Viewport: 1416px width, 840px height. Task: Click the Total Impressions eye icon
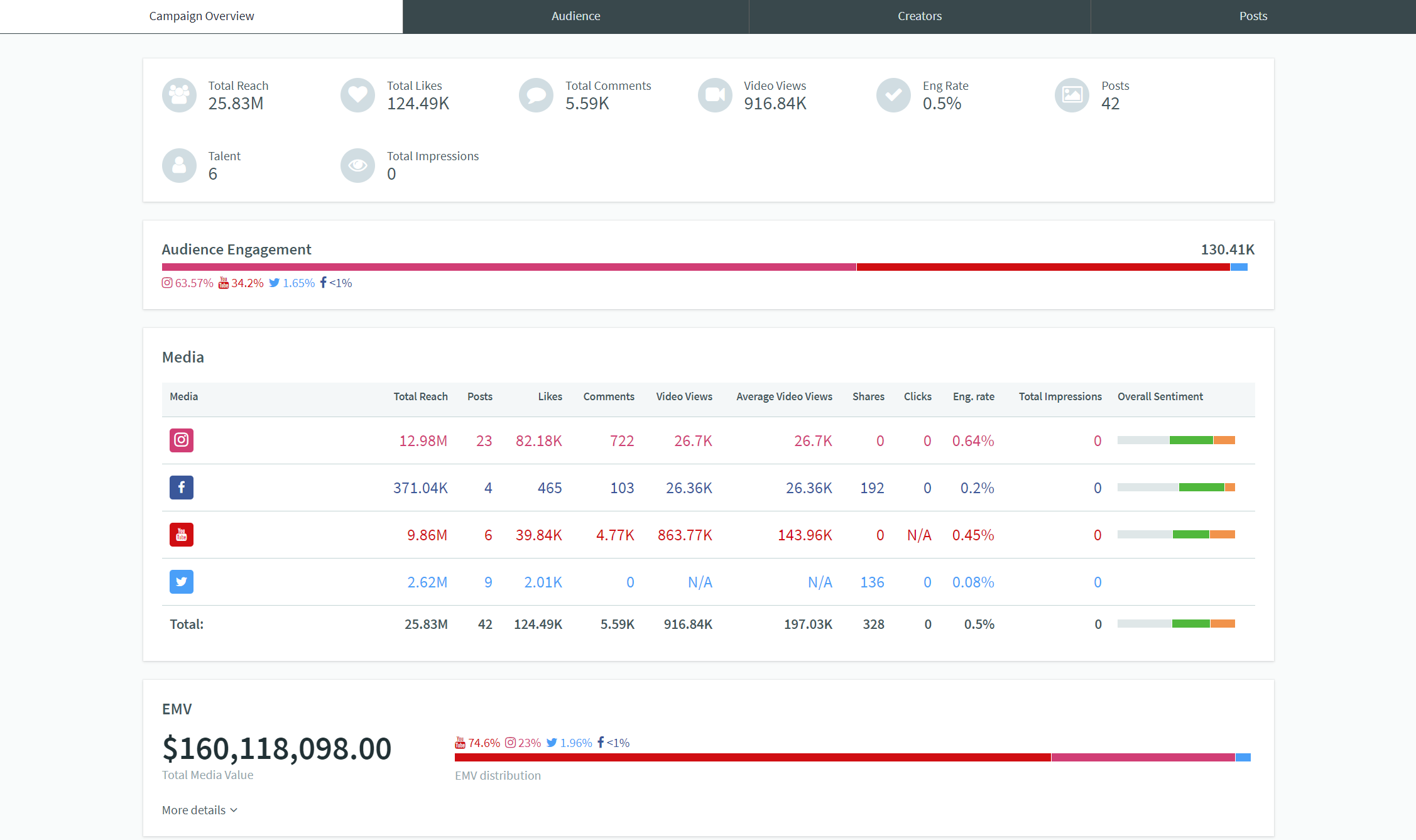357,165
